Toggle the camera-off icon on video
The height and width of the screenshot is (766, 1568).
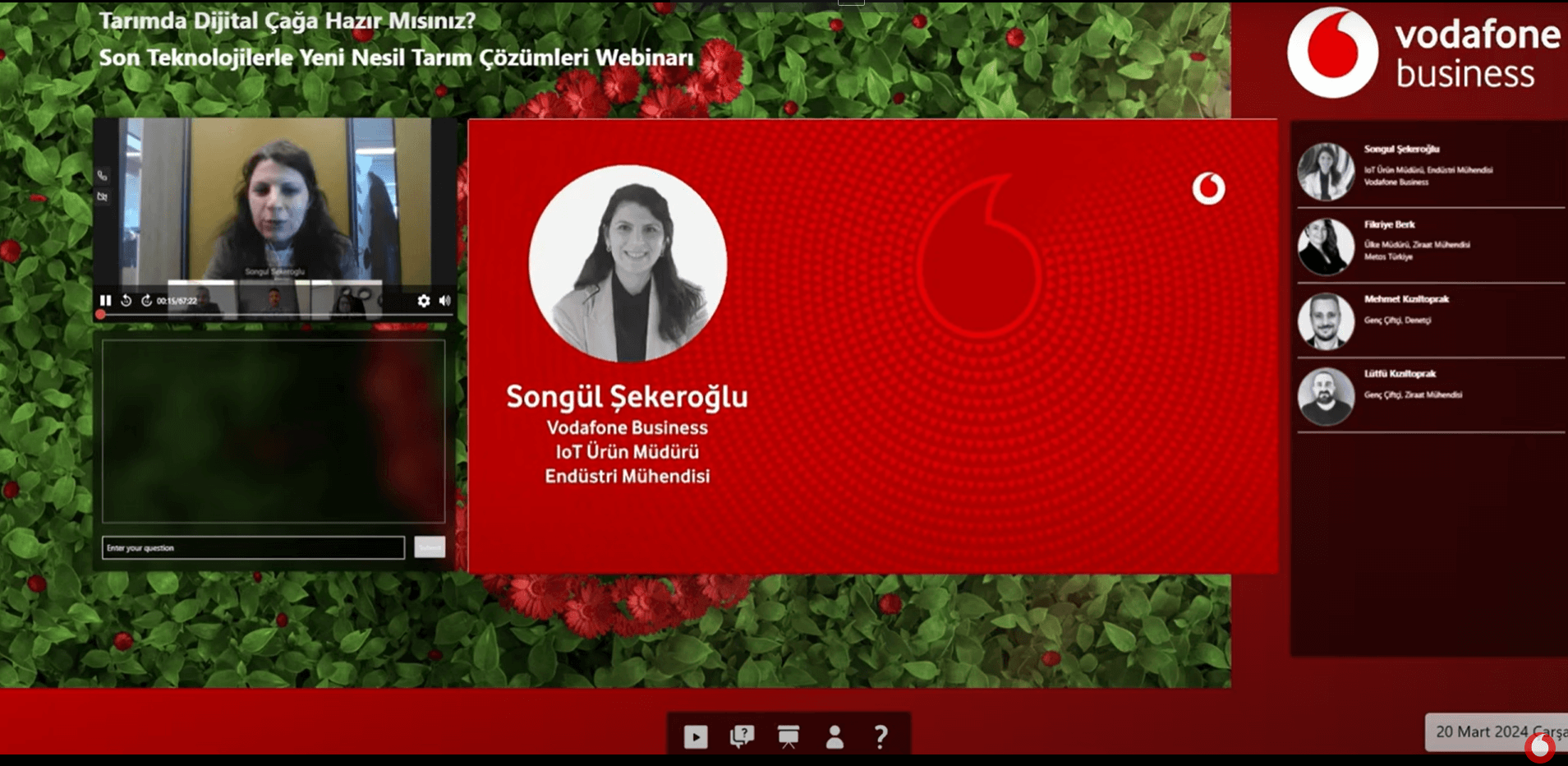[103, 197]
